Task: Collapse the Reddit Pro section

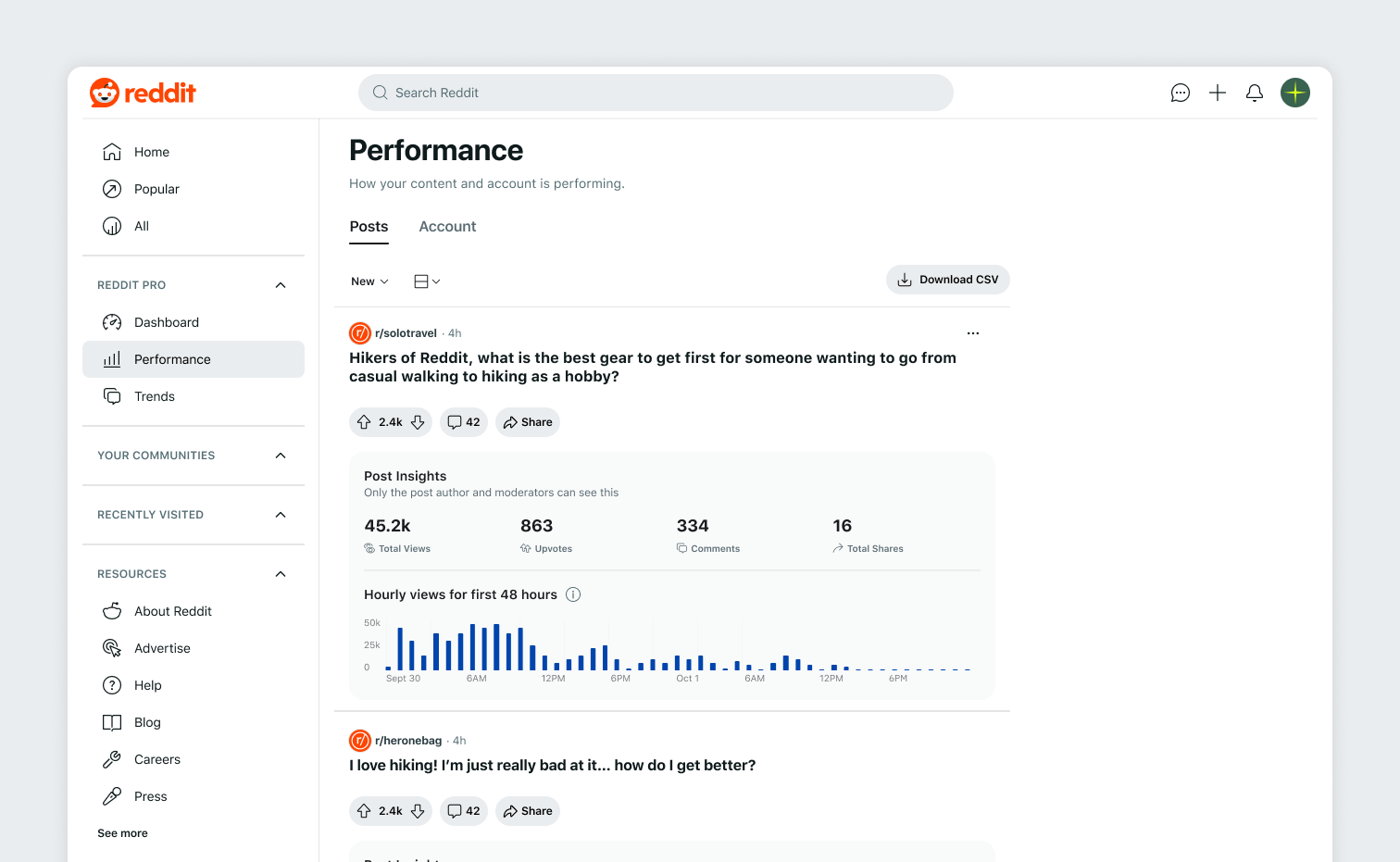Action: pos(281,285)
